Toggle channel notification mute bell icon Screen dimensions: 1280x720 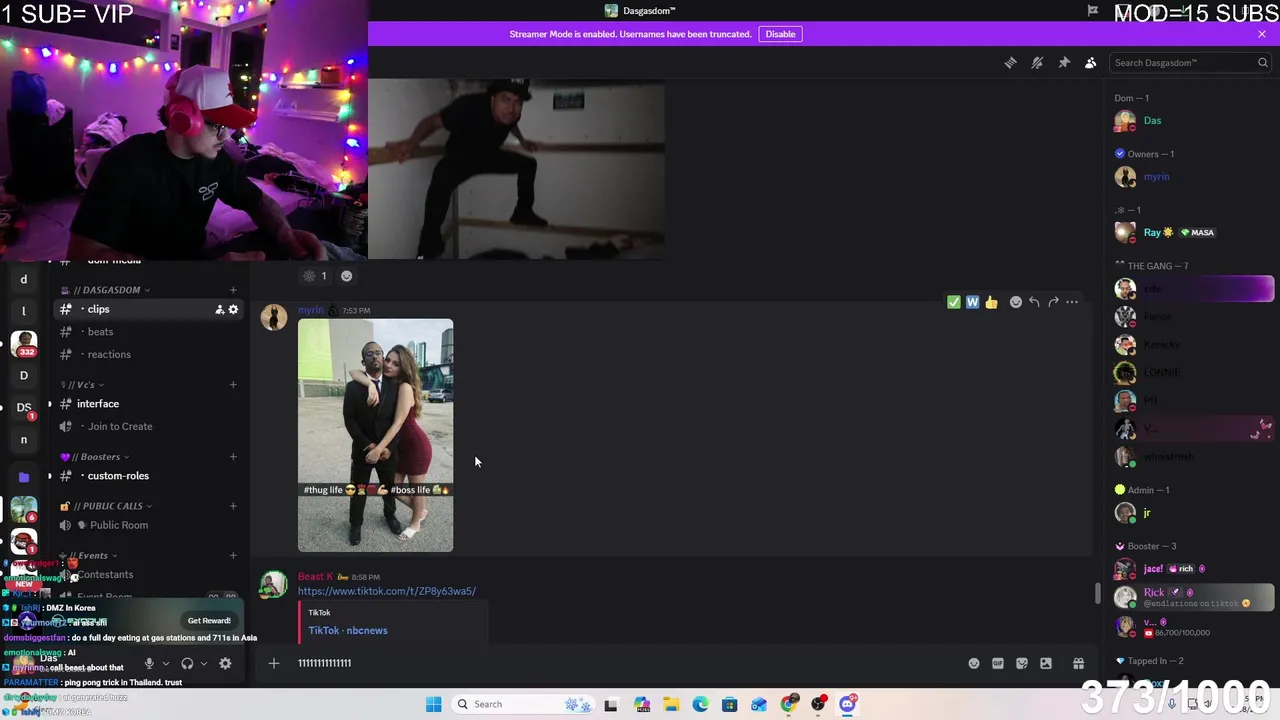pyautogui.click(x=1037, y=63)
